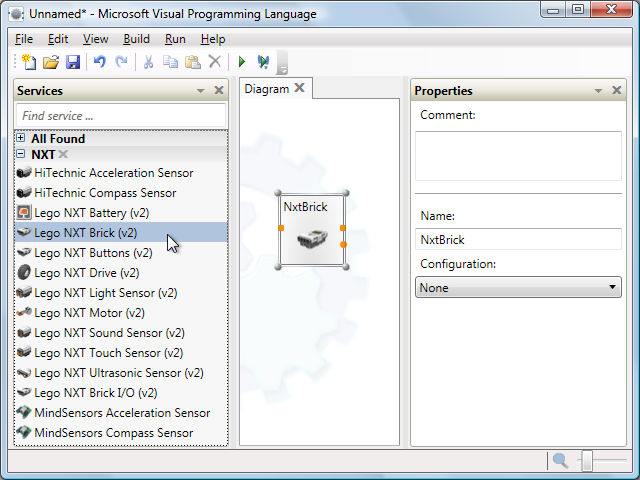Click the MindSensors Compass Sensor icon
Viewport: 640px width, 480px height.
[x=24, y=432]
